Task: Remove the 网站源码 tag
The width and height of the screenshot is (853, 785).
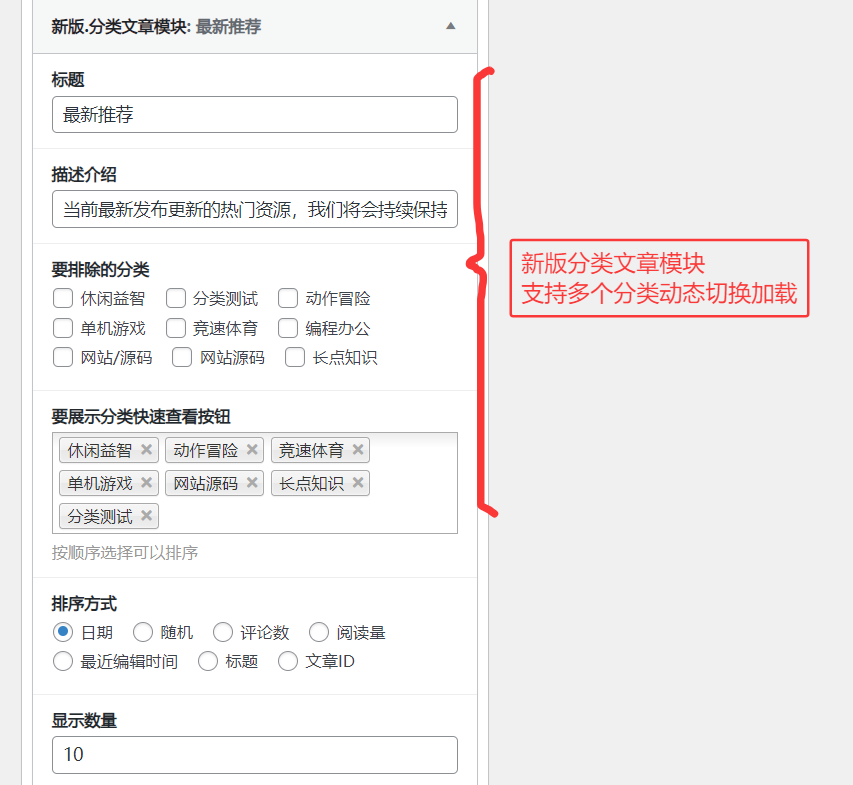Action: [x=253, y=483]
